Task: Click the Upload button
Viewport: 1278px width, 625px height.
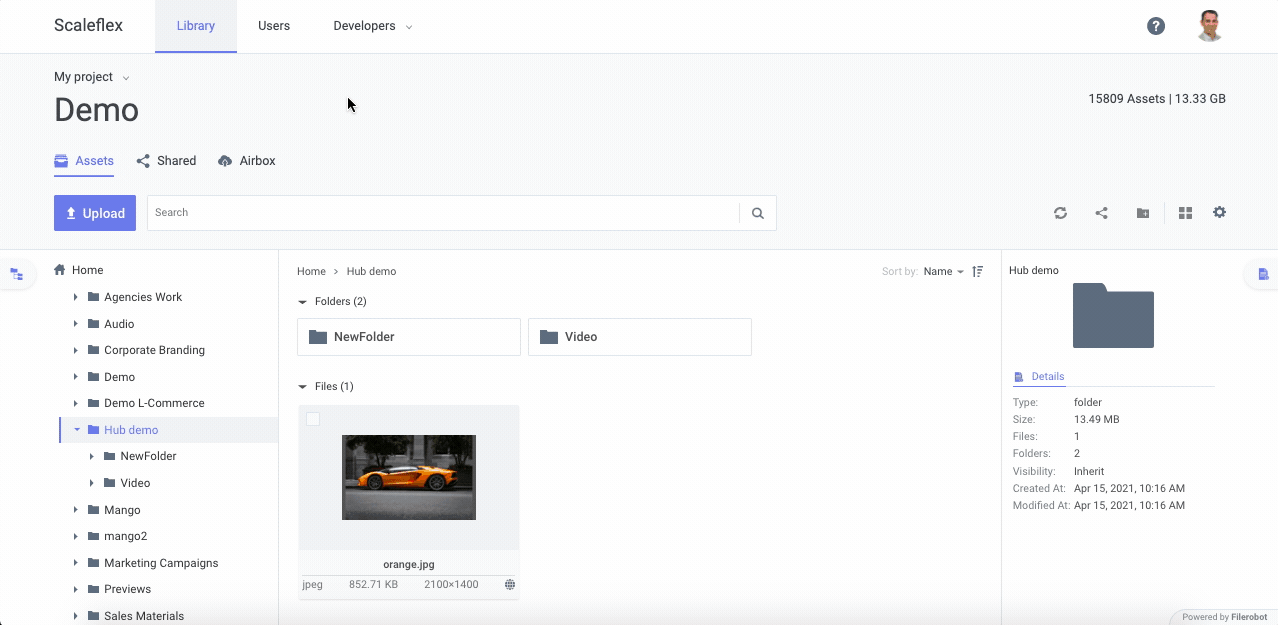Action: click(x=95, y=213)
